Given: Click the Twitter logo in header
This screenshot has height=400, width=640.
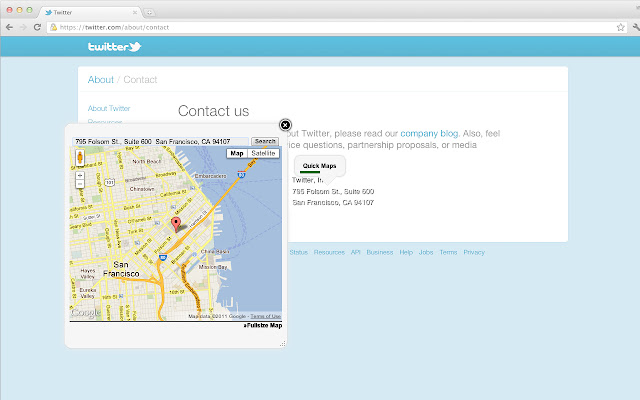Looking at the screenshot, I should [115, 47].
